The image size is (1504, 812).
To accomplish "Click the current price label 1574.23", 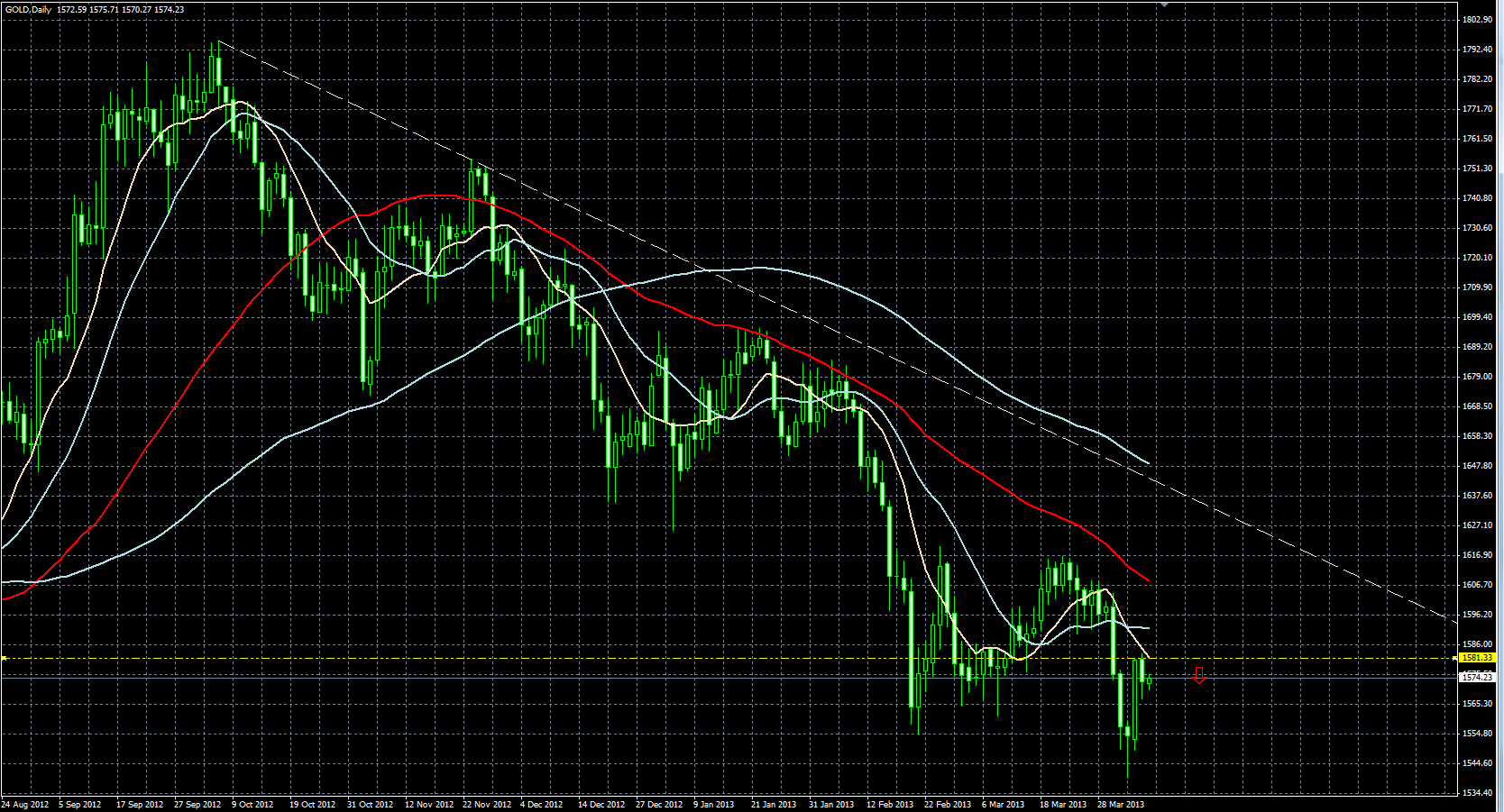I will pos(1477,677).
